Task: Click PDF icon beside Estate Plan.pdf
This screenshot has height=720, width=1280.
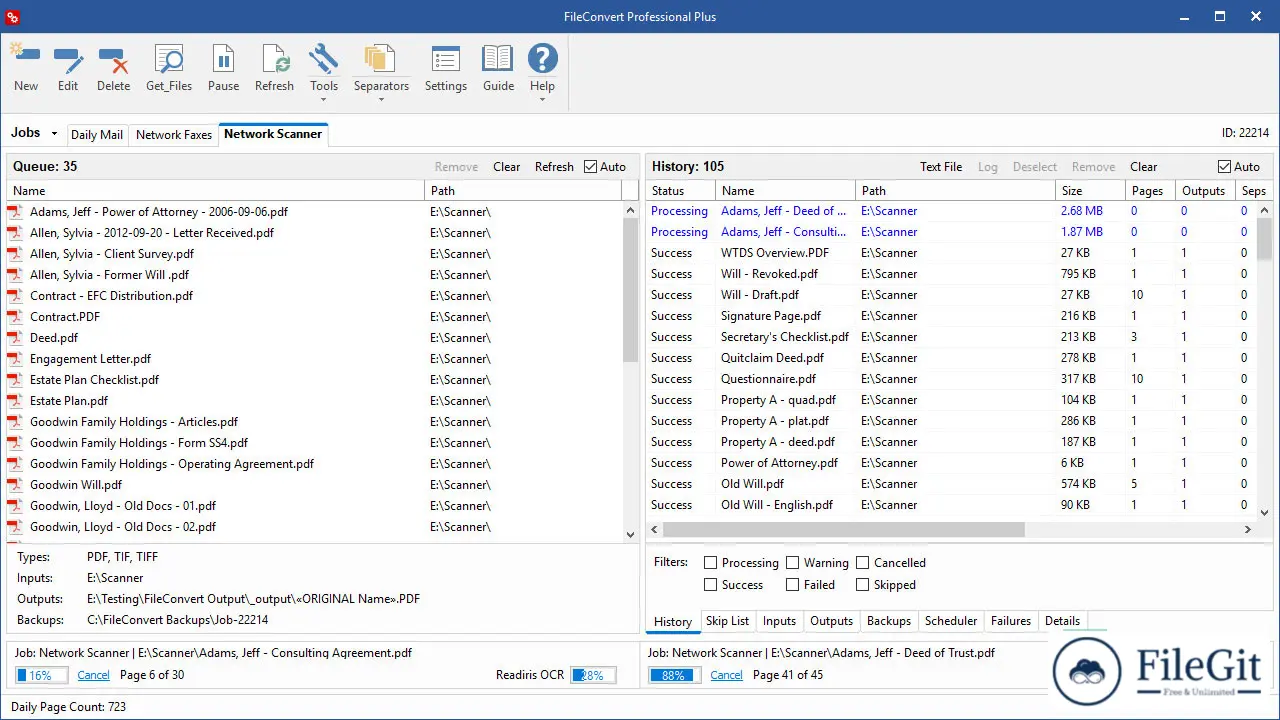Action: click(x=15, y=401)
